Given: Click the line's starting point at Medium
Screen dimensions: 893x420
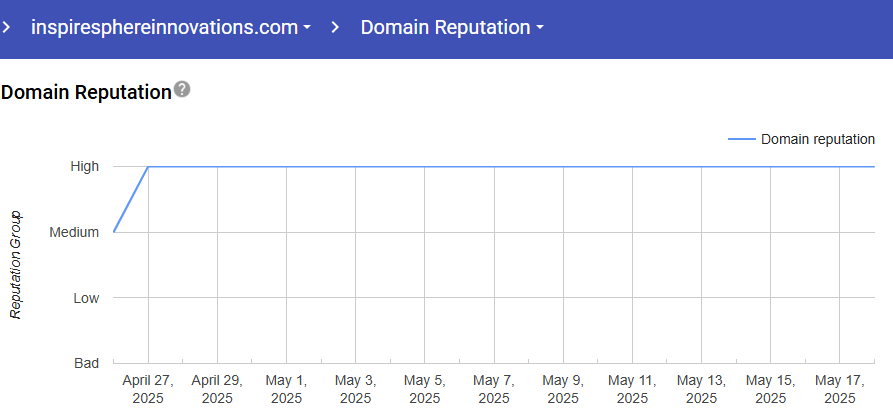Looking at the screenshot, I should pyautogui.click(x=115, y=231).
